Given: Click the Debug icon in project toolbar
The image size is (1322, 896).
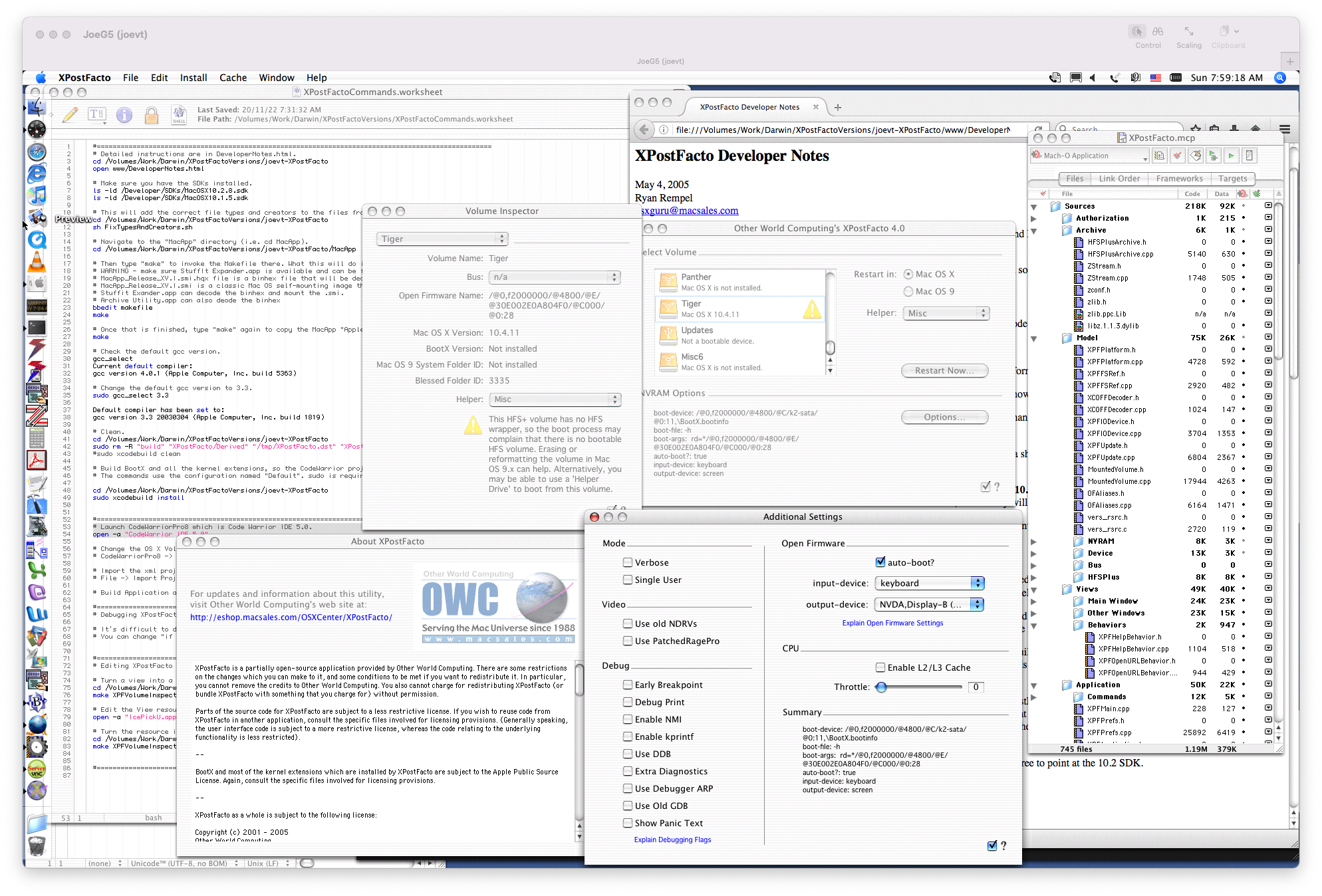Looking at the screenshot, I should tap(1213, 156).
